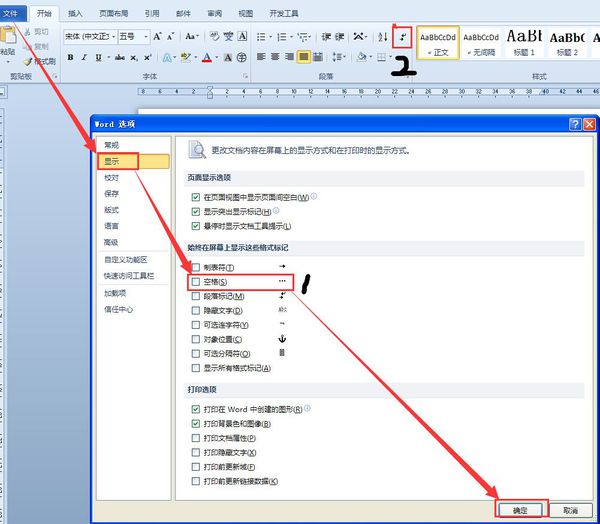
Task: Click the Subscript icon
Action: tap(133, 58)
